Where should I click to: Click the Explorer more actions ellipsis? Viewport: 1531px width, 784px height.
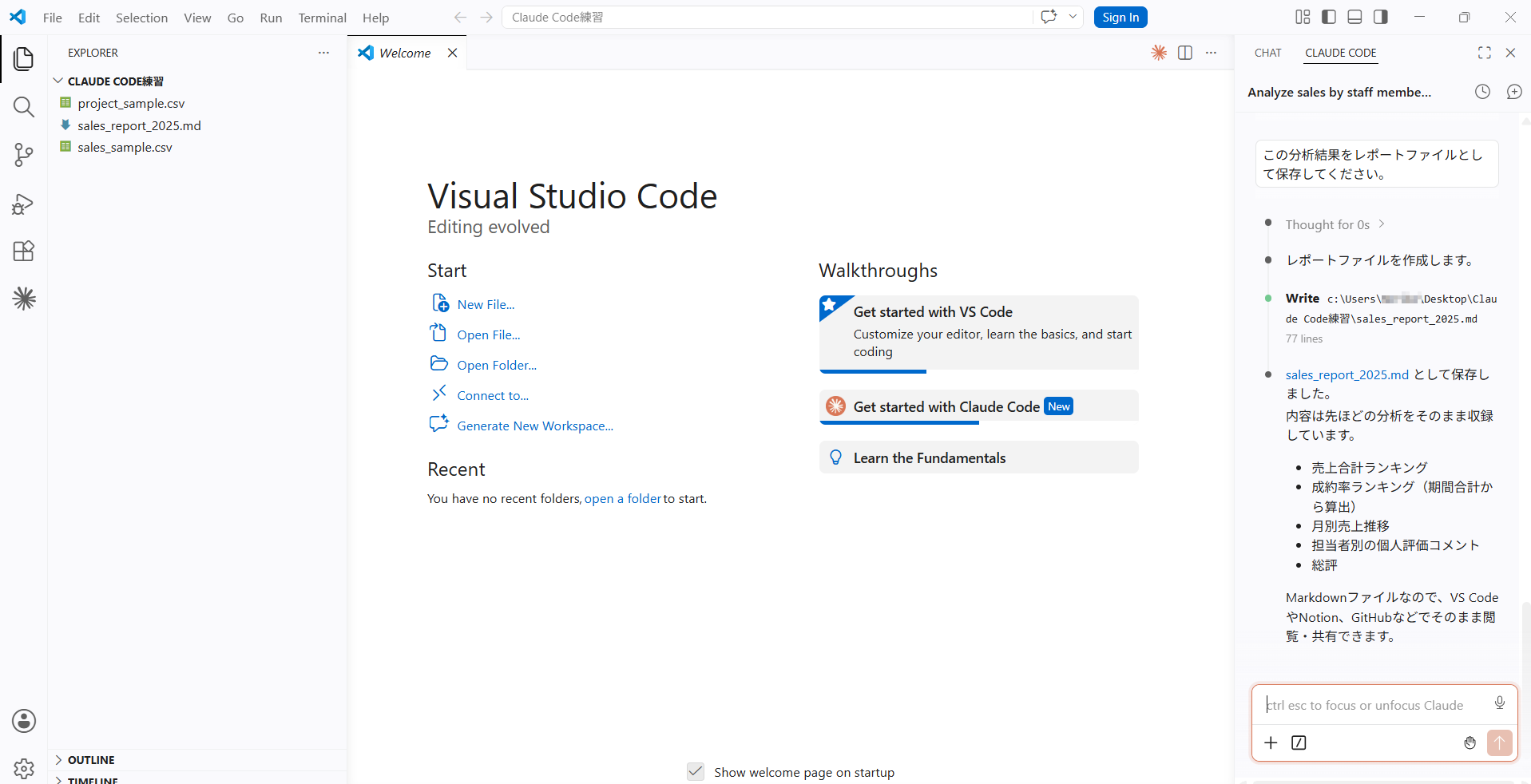tap(323, 53)
